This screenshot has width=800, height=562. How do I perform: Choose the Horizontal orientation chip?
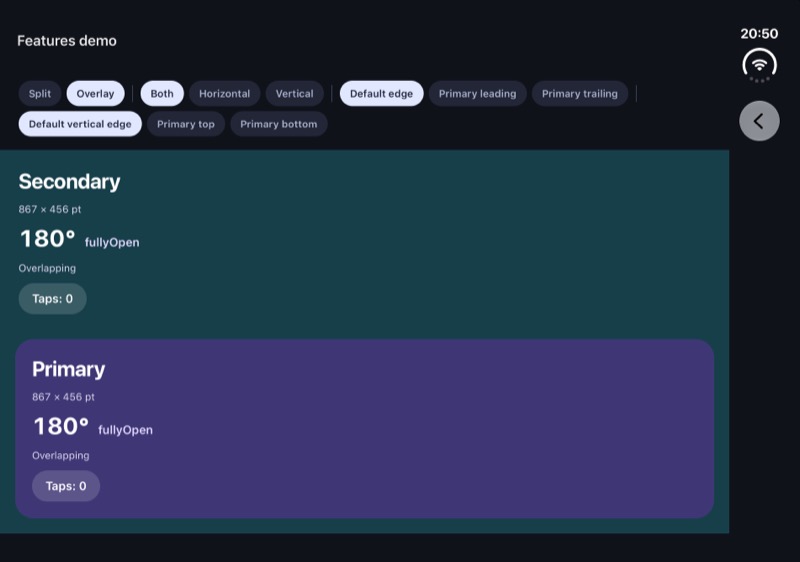[x=224, y=94]
